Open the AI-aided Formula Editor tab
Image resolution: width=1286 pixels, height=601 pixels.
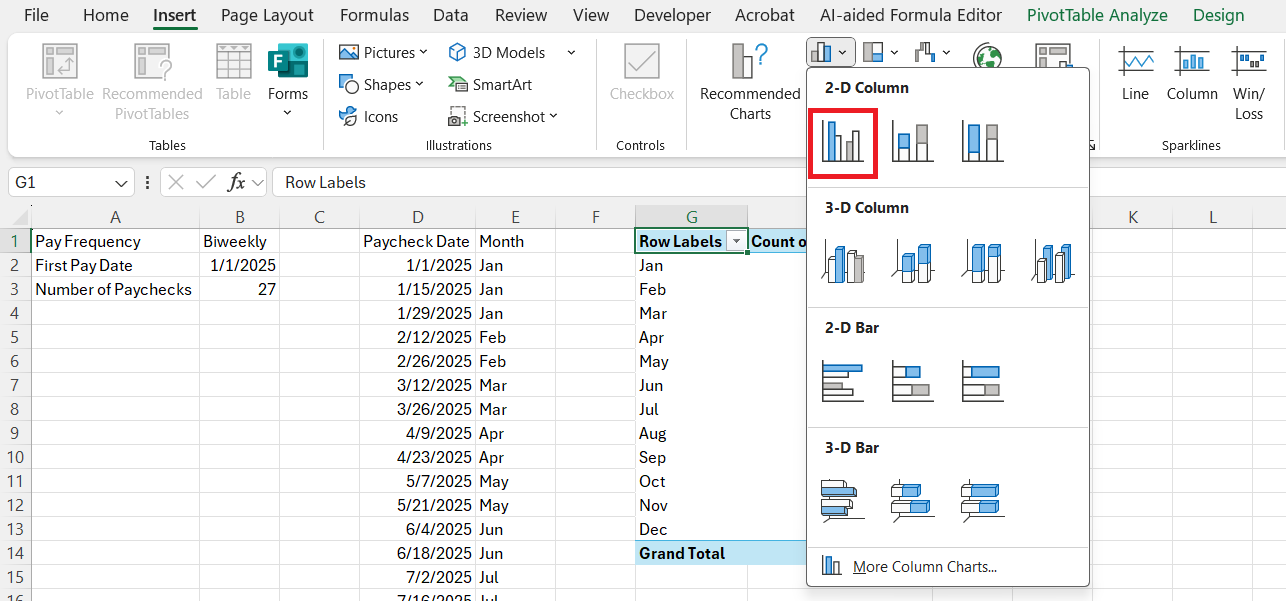(911, 15)
